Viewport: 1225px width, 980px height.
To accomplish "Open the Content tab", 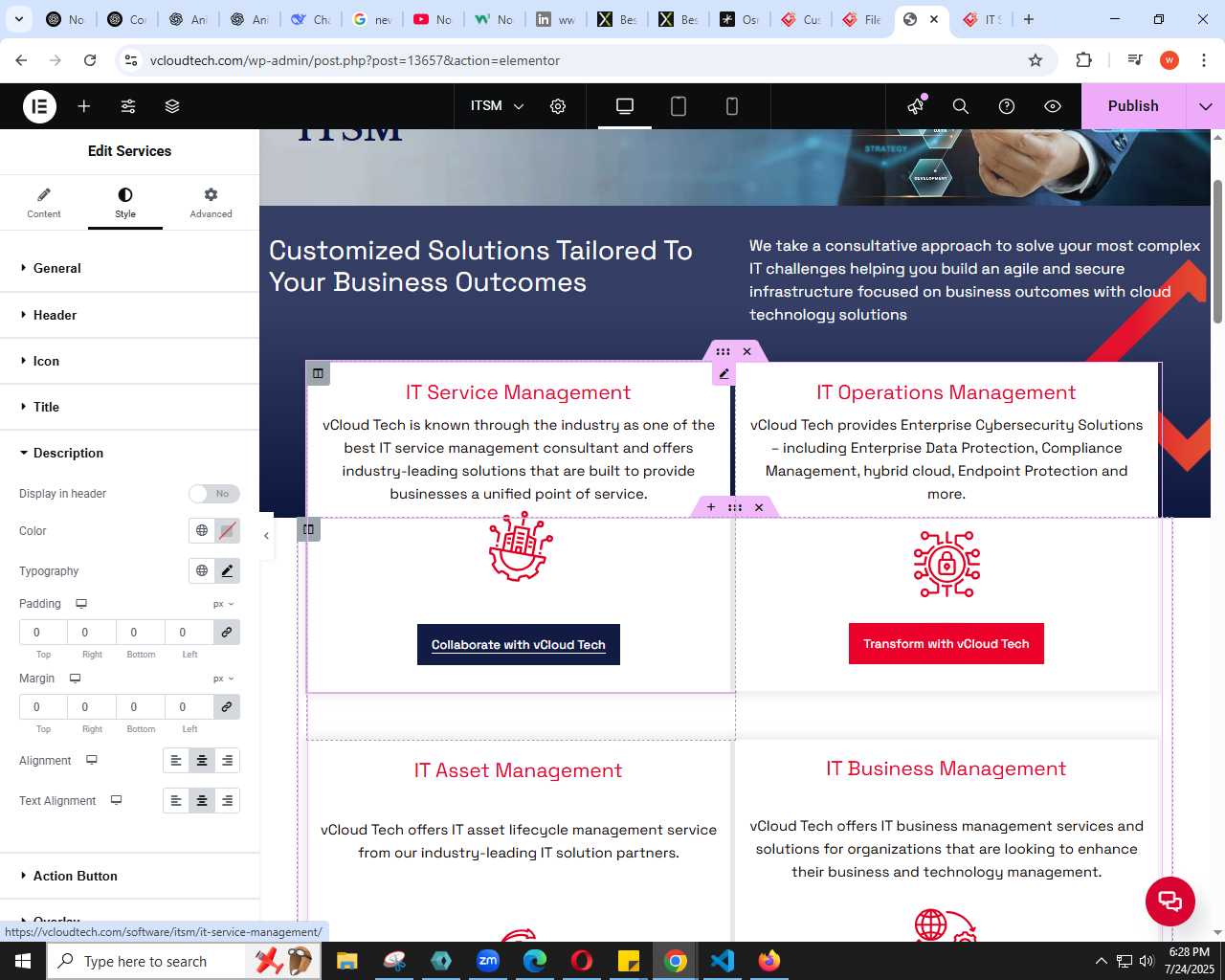I will tap(44, 202).
